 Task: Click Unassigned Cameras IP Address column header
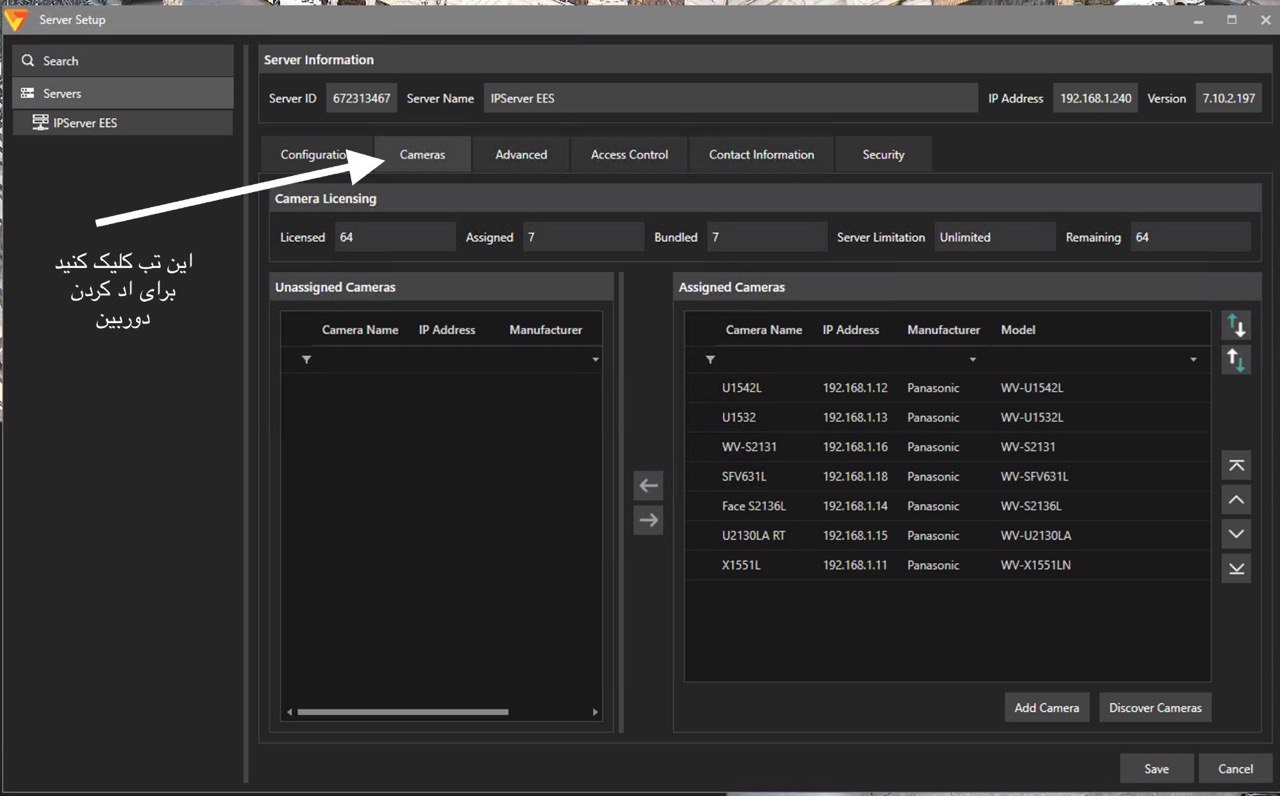click(x=447, y=330)
